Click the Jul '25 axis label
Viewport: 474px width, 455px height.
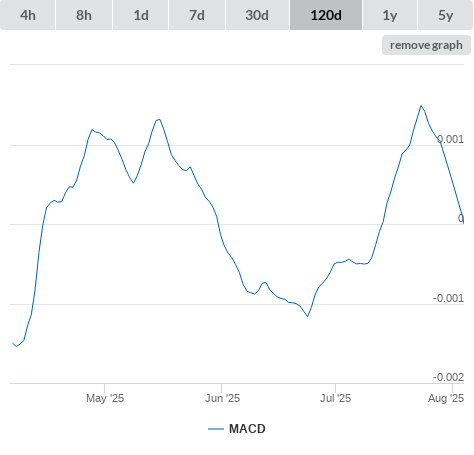coord(335,398)
